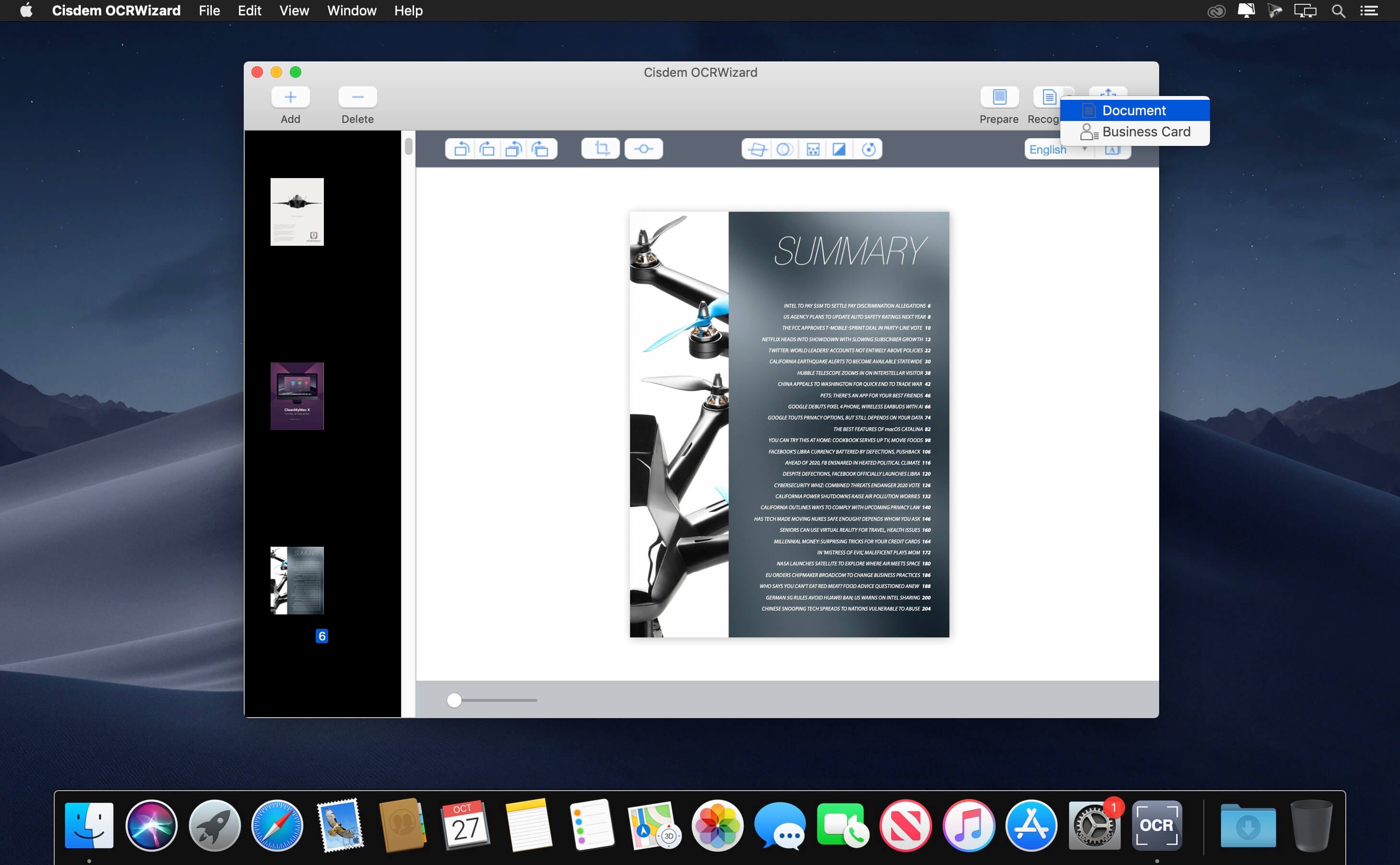Click the Delete (minus) button
Image resolution: width=1400 pixels, height=865 pixels.
tap(357, 96)
